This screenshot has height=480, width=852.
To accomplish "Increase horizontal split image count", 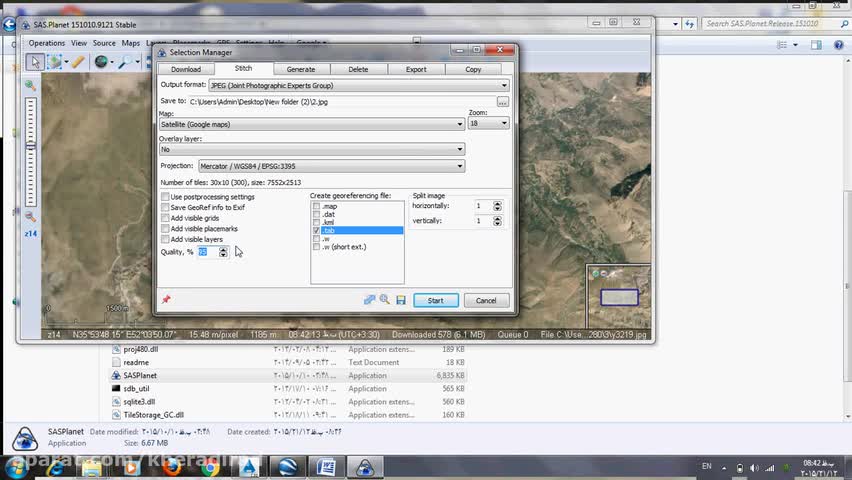I will (x=497, y=203).
